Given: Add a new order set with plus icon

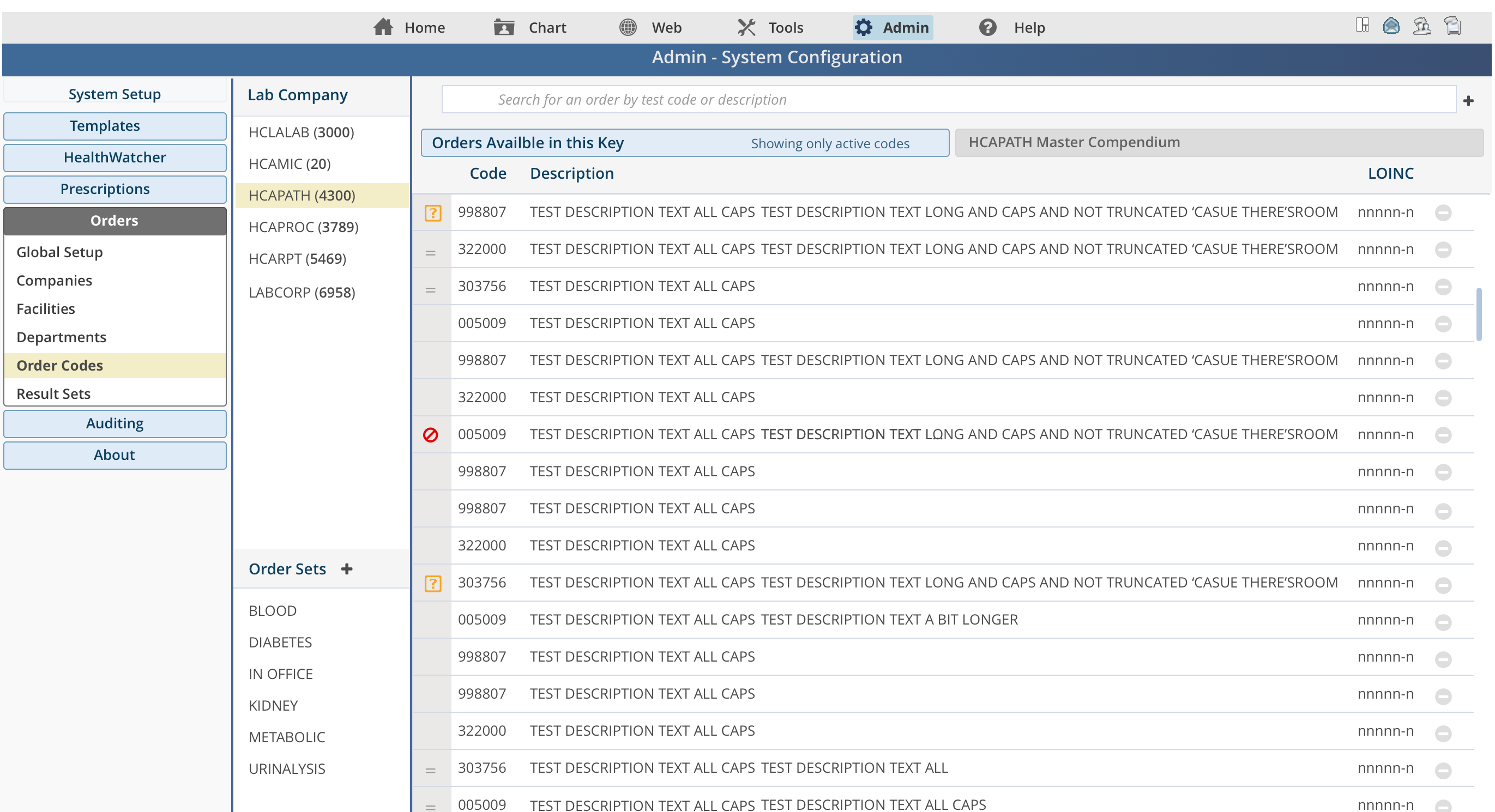Looking at the screenshot, I should click(x=347, y=569).
